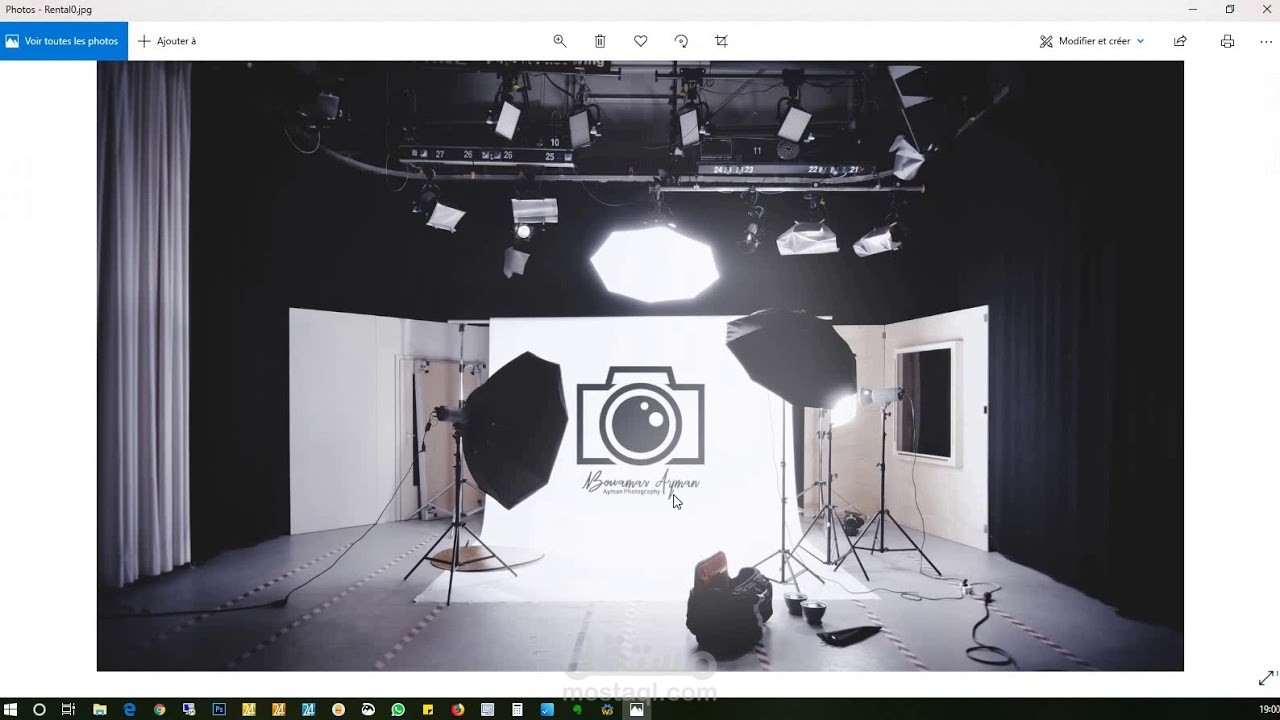Rotate the photo using the rotate icon
Image resolution: width=1280 pixels, height=720 pixels.
pyautogui.click(x=681, y=41)
